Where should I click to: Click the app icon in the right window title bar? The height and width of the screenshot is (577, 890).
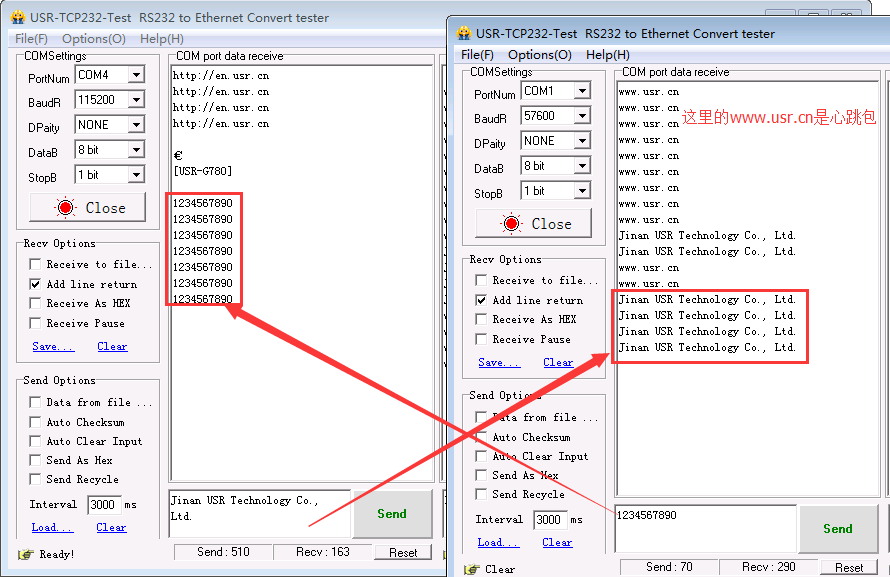[464, 33]
